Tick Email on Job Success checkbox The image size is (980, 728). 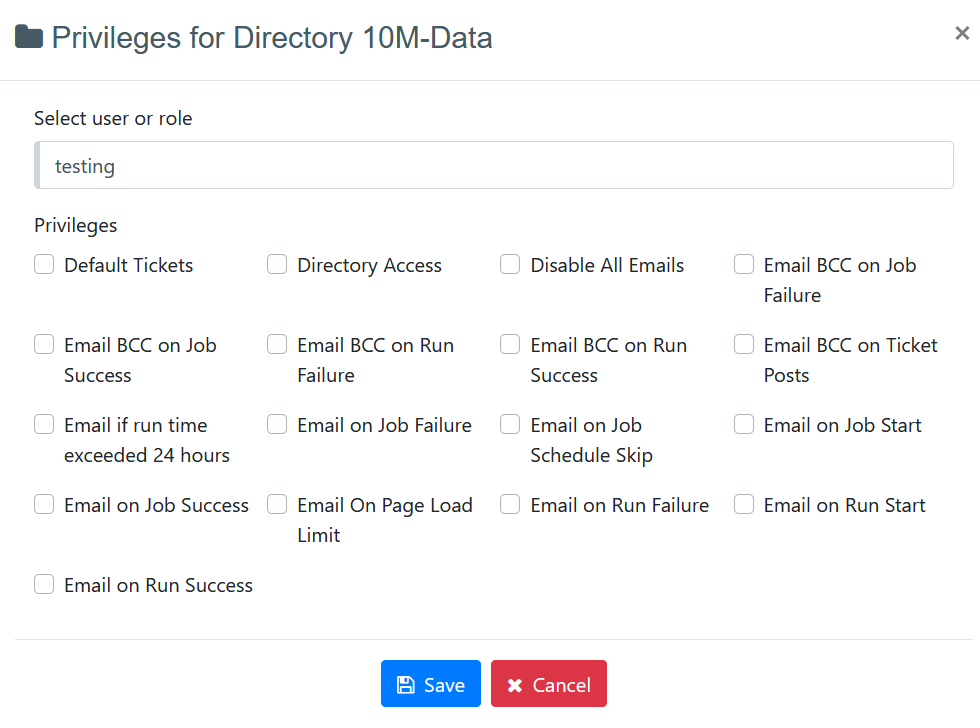44,505
